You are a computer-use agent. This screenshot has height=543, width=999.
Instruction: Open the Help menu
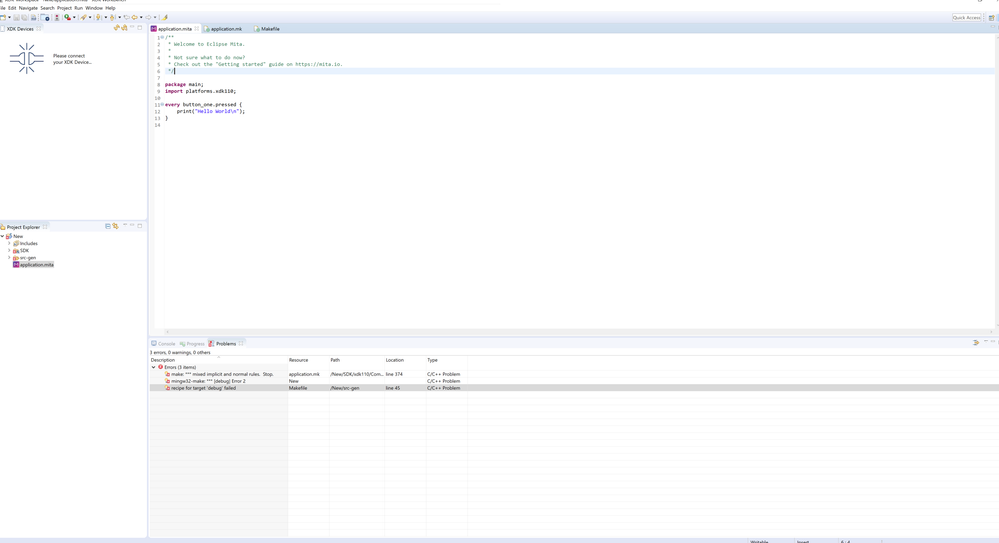click(x=110, y=8)
